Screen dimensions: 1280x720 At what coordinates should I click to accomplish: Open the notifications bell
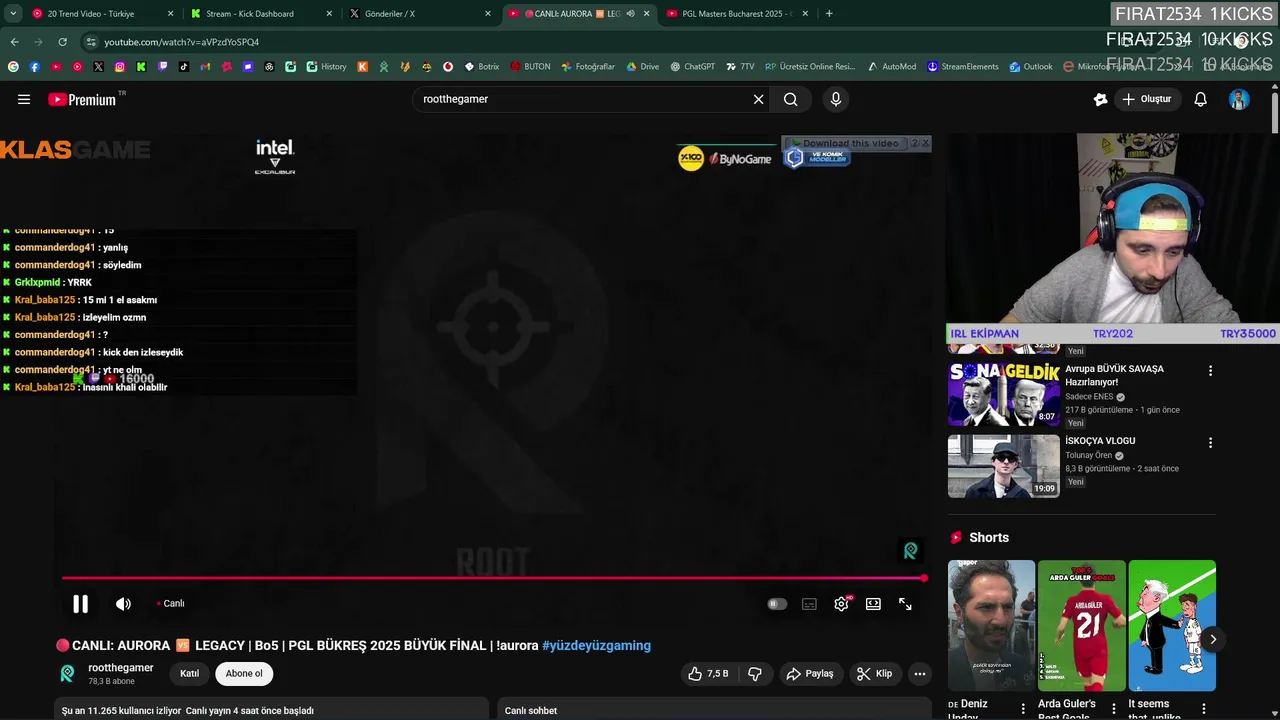(1201, 99)
